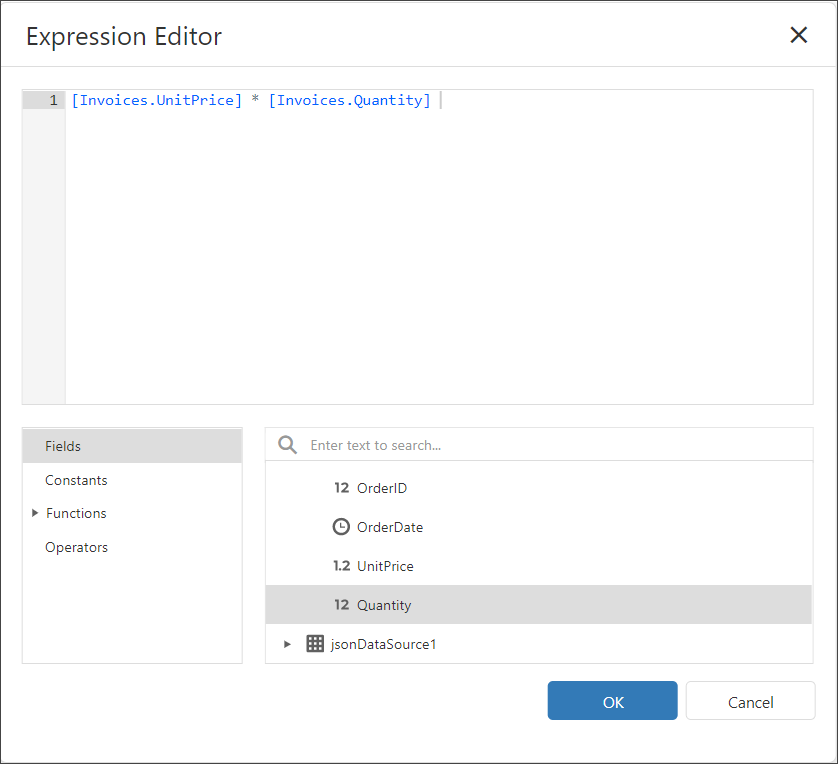Choose the OrderID field name
The height and width of the screenshot is (764, 838).
tap(382, 488)
